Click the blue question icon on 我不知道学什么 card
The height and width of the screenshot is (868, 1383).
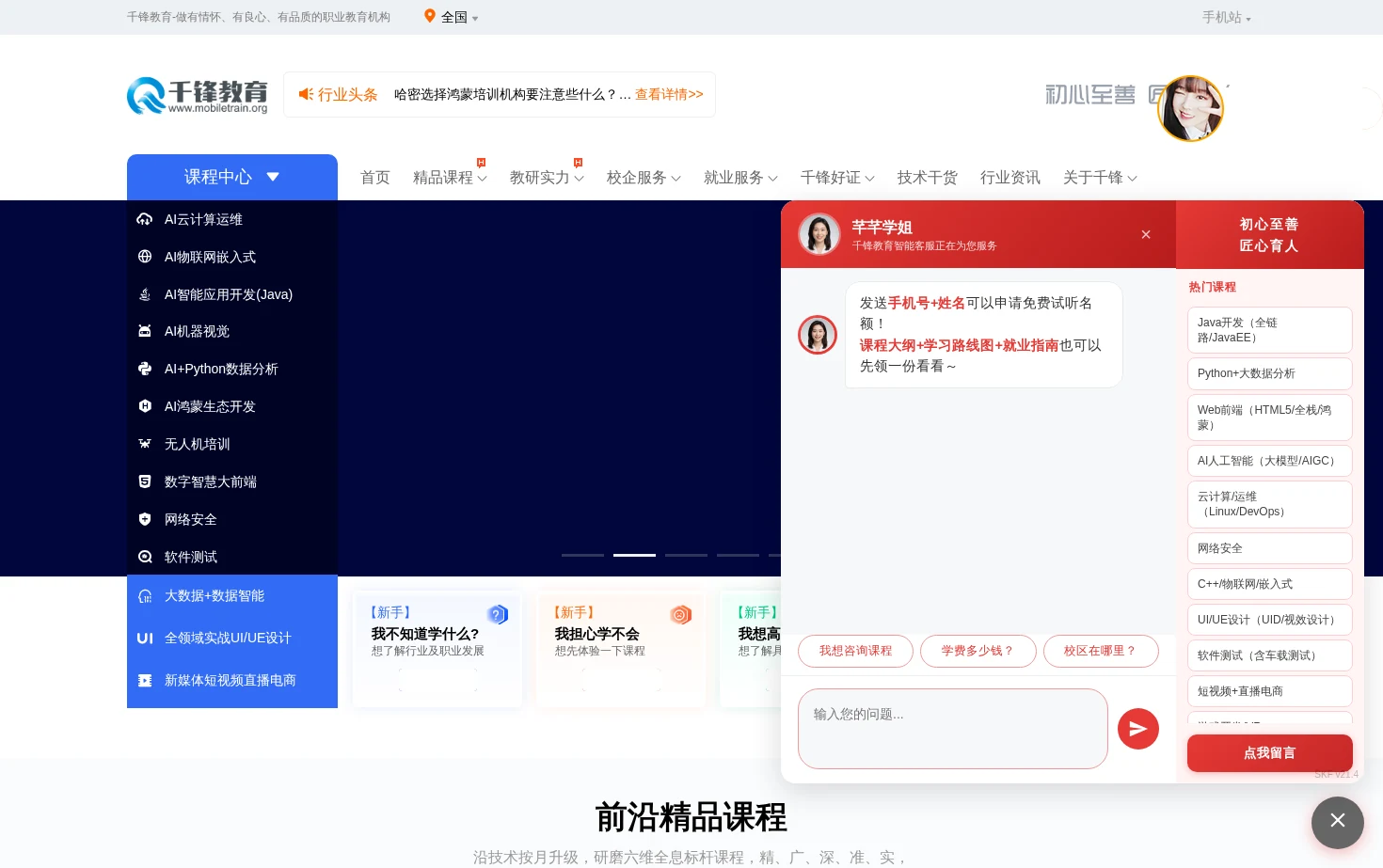[498, 614]
